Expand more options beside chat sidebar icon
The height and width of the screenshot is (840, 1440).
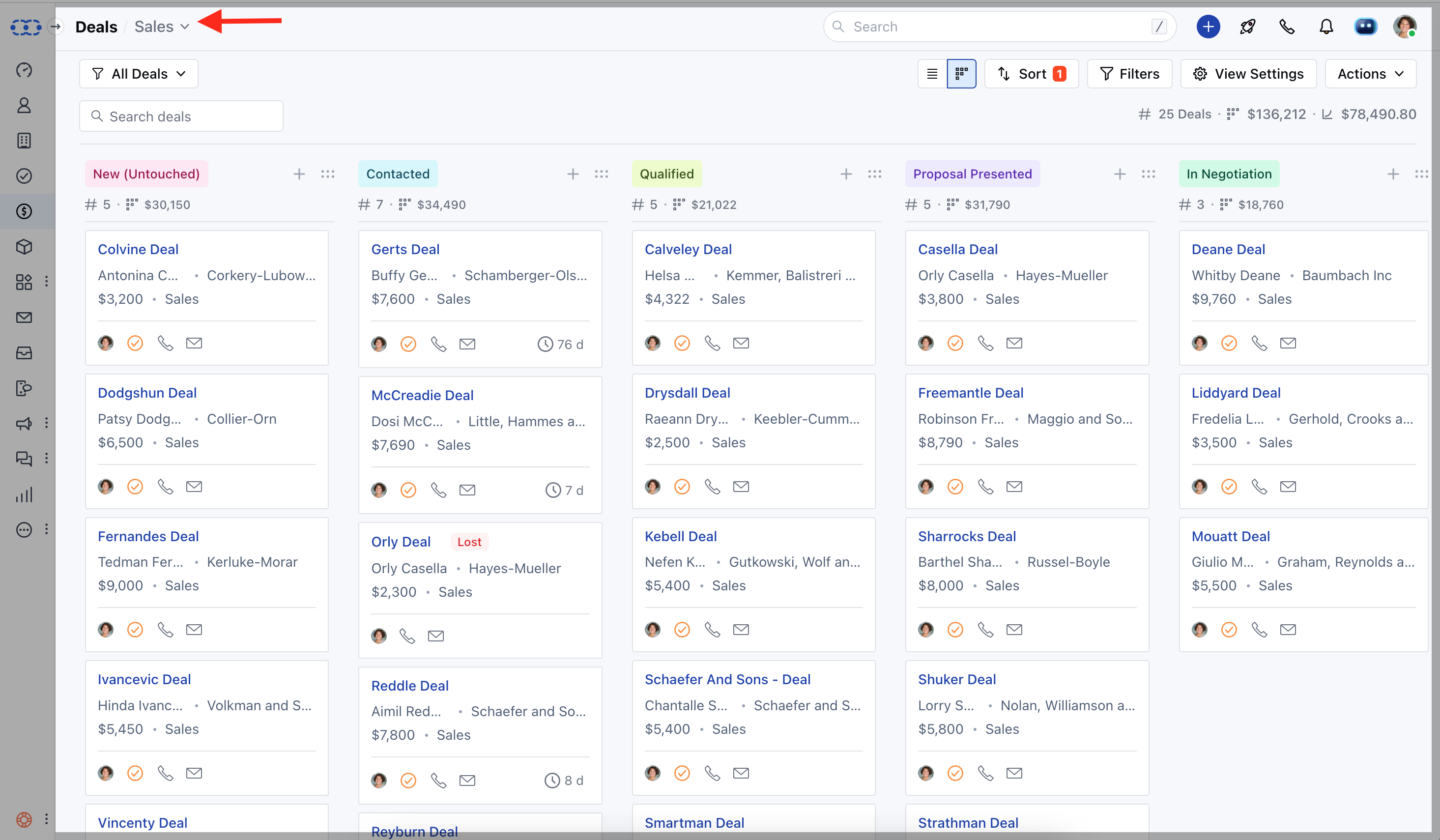coord(46,458)
